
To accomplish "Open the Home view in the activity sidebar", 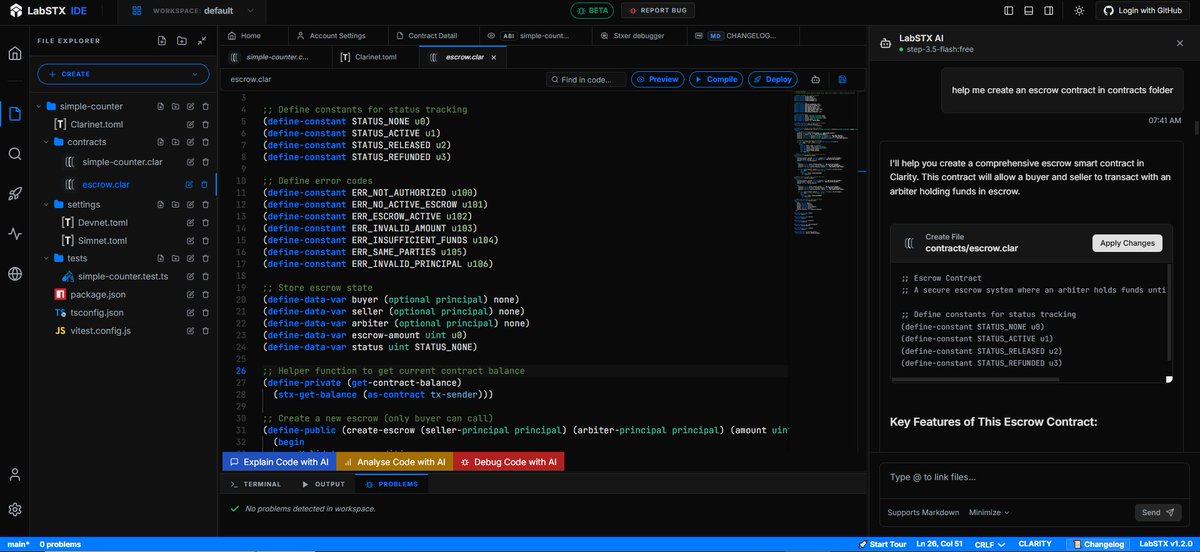I will coord(15,53).
